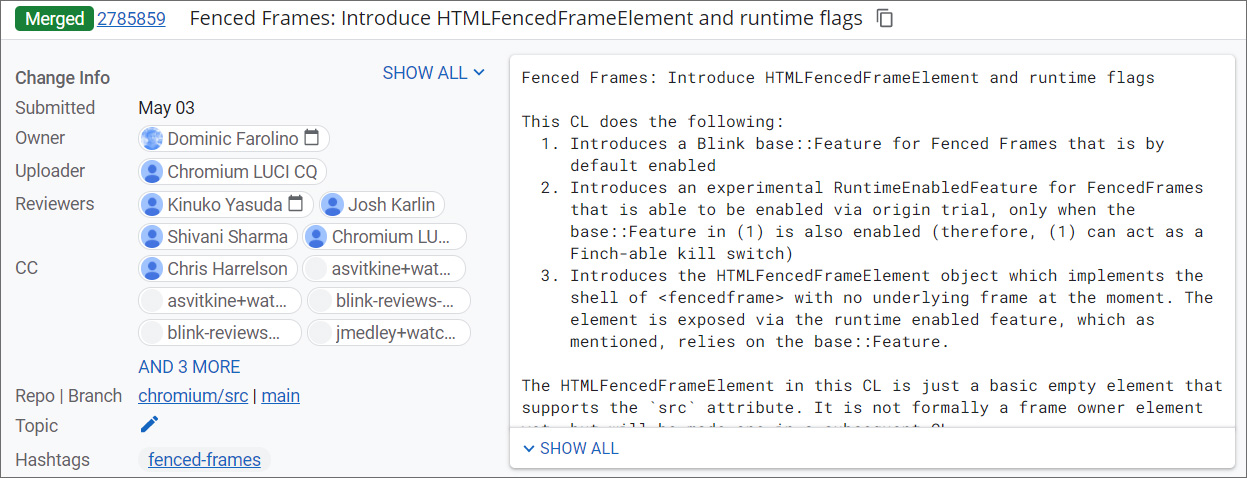Click the Submitted date May 03
Viewport: 1247px width, 478px height.
[166, 108]
